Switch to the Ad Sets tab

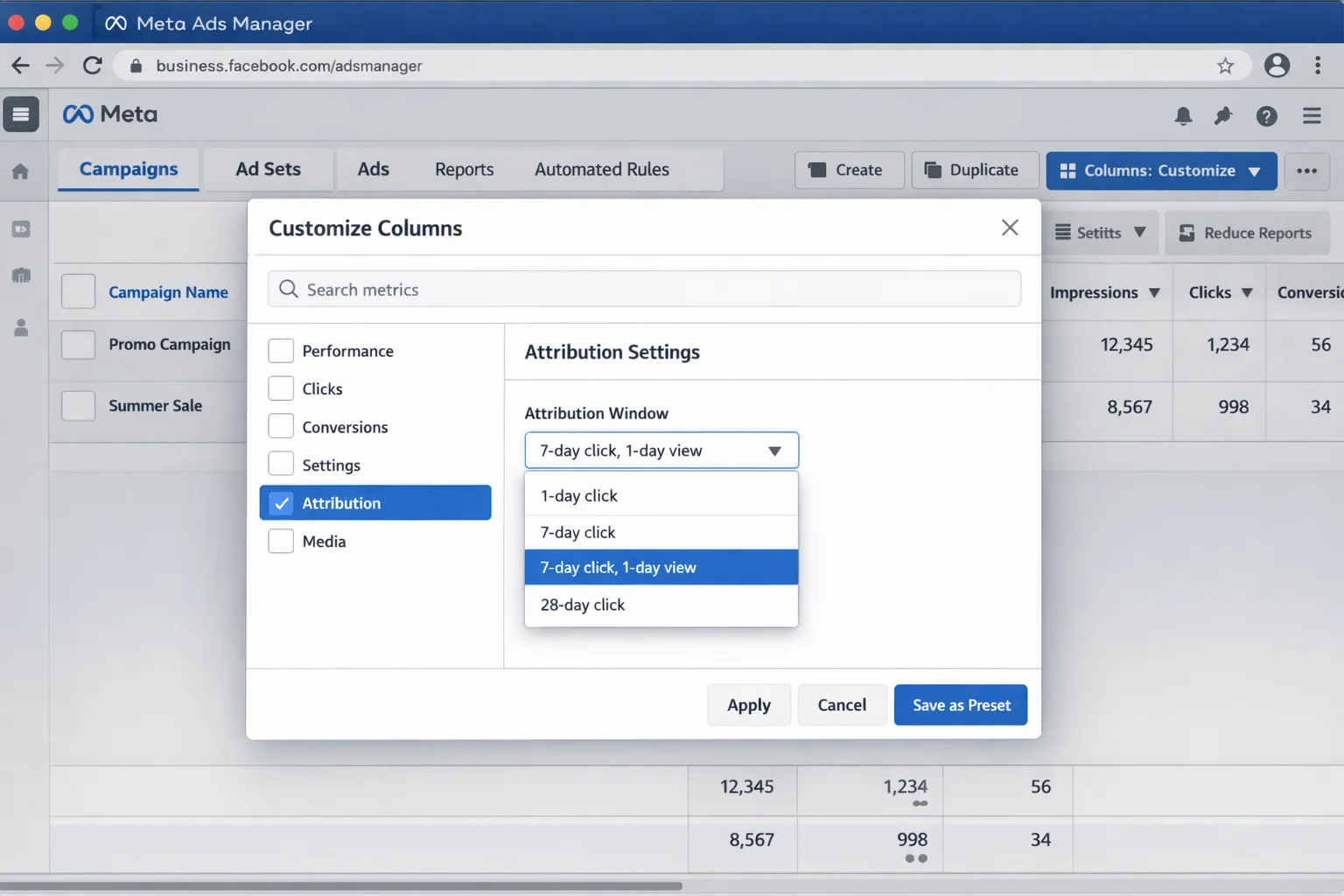(268, 169)
